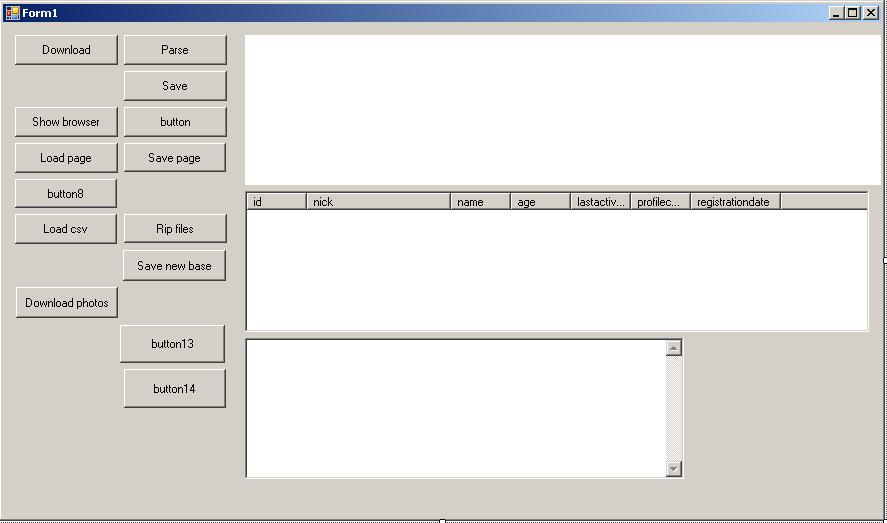Click the profilec... column header
The height and width of the screenshot is (523, 887).
(661, 202)
